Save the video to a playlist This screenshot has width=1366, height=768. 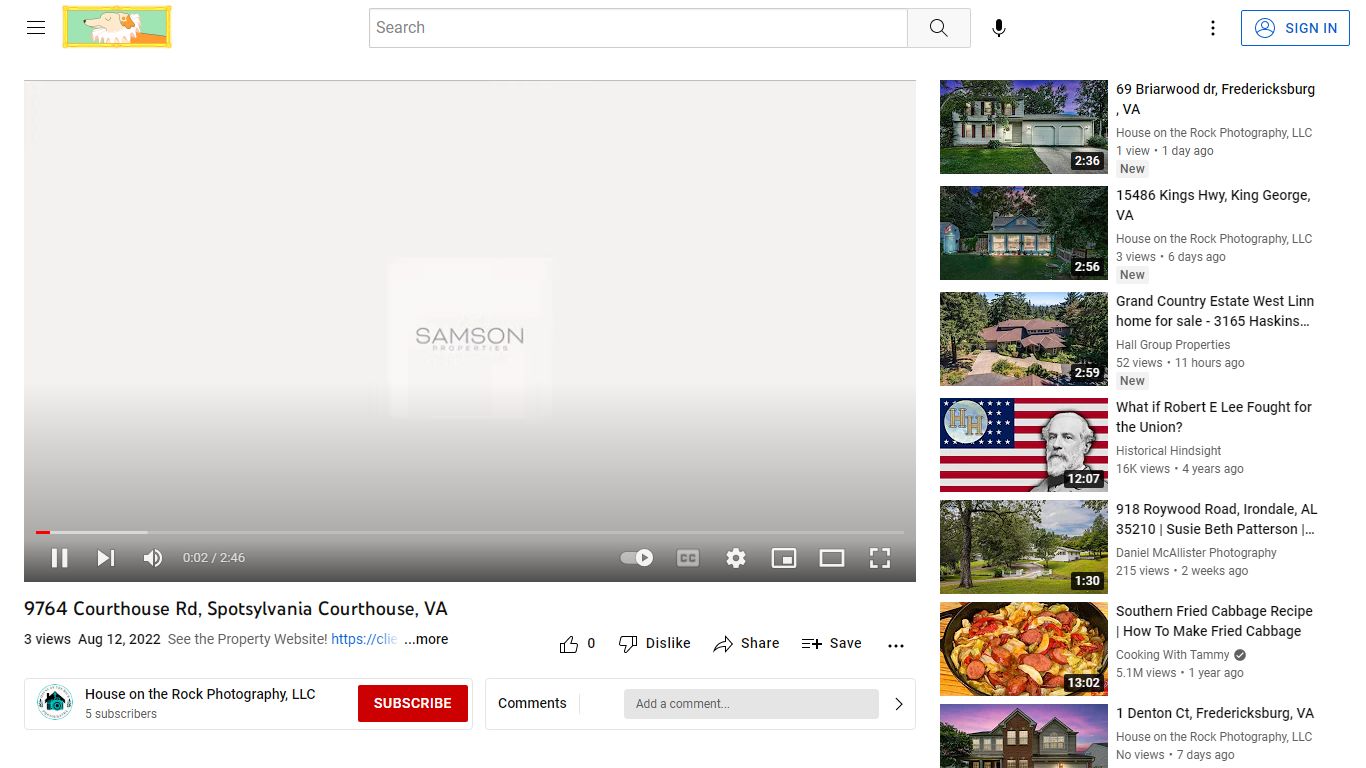(x=831, y=644)
